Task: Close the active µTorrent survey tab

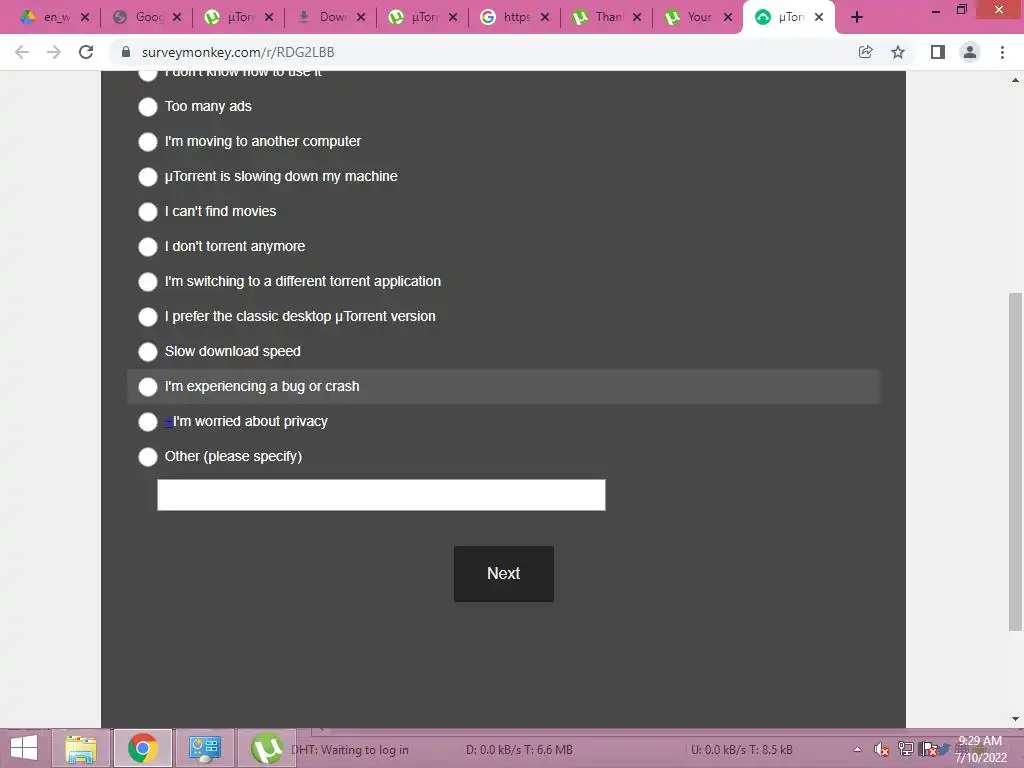Action: (x=819, y=18)
